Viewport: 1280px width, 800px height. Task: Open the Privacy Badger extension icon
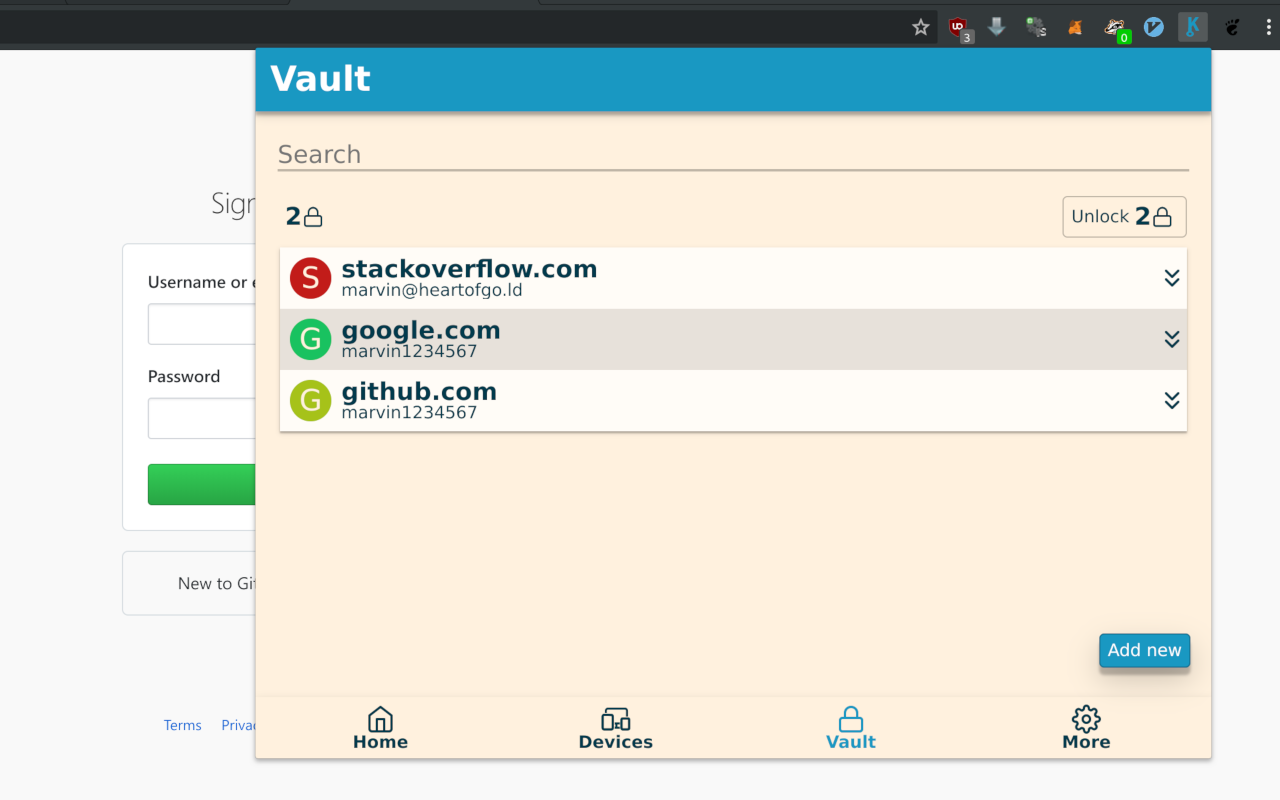(x=1113, y=25)
